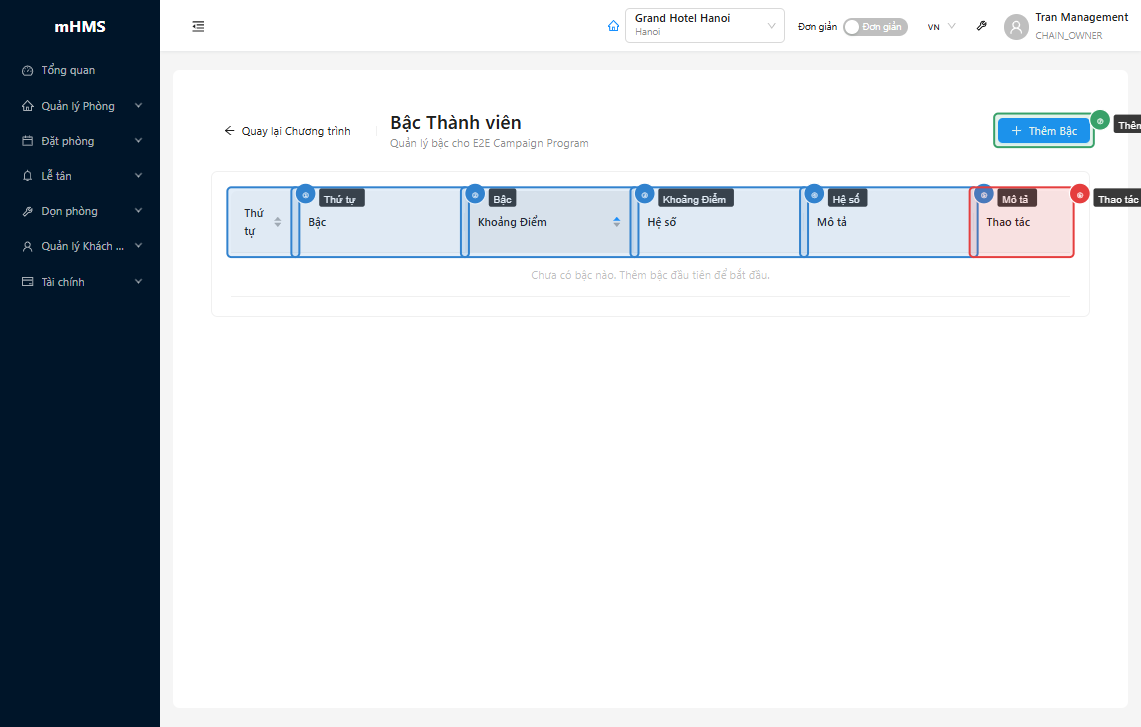Open the Quản lý Khách menu item
Viewport: 1141px width, 727px height.
(x=80, y=246)
